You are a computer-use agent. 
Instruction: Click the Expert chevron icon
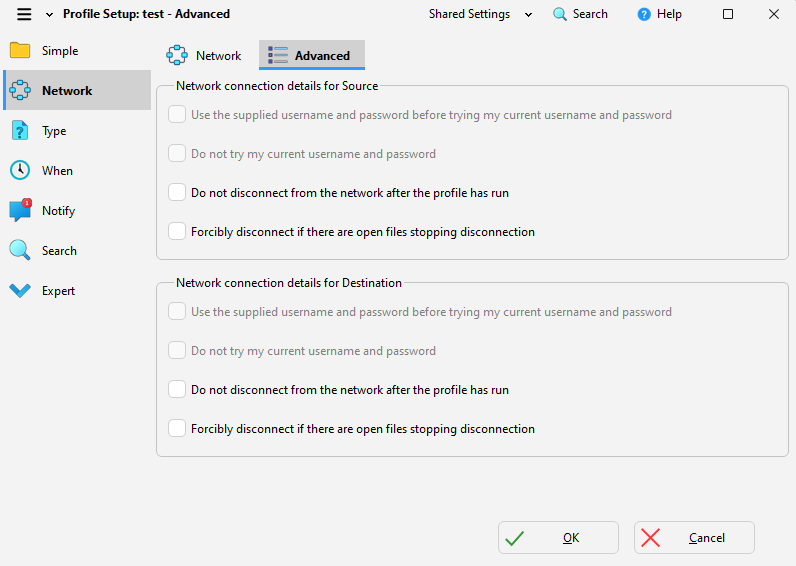click(x=20, y=291)
